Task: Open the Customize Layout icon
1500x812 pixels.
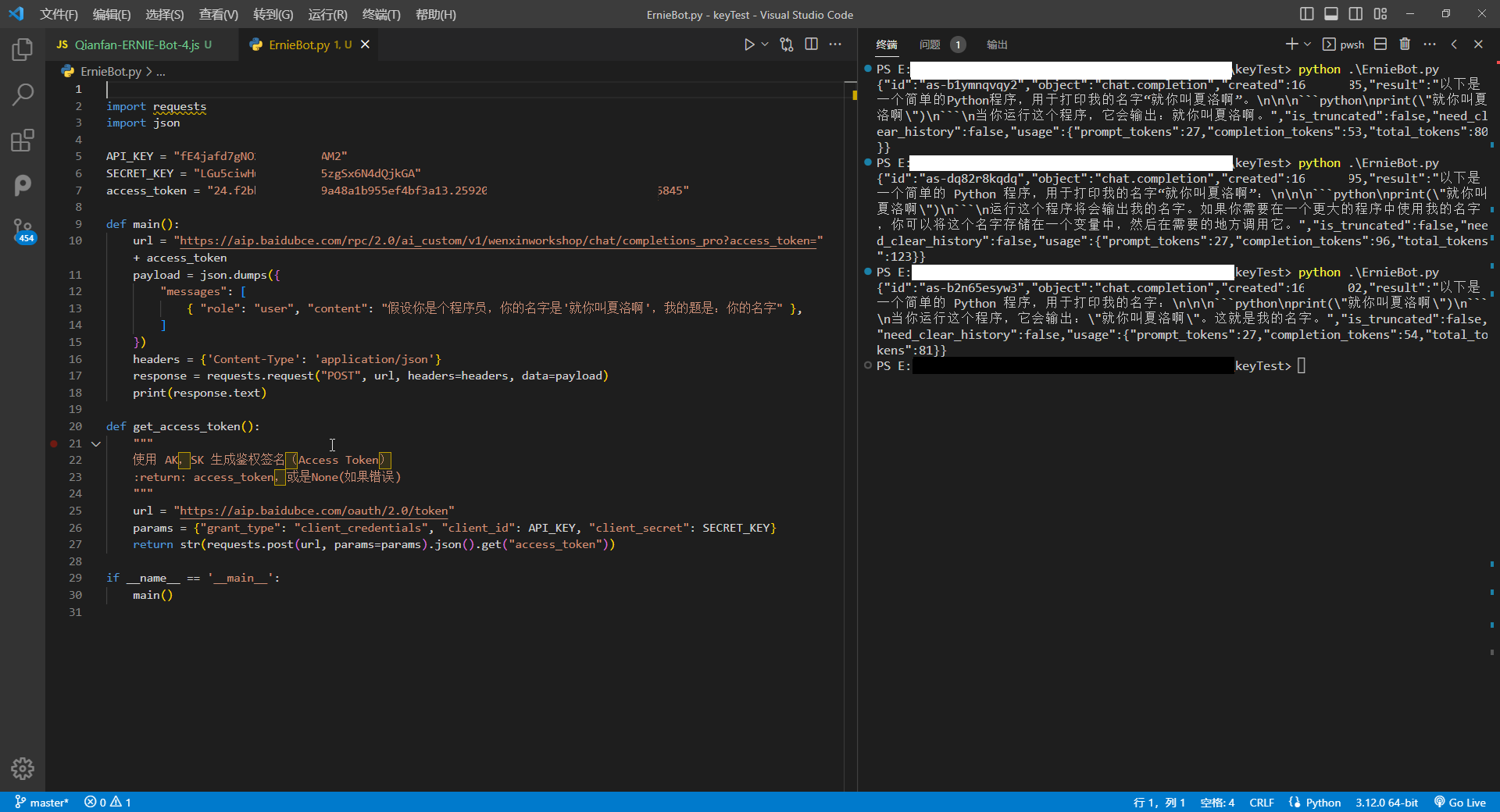Action: click(1380, 14)
